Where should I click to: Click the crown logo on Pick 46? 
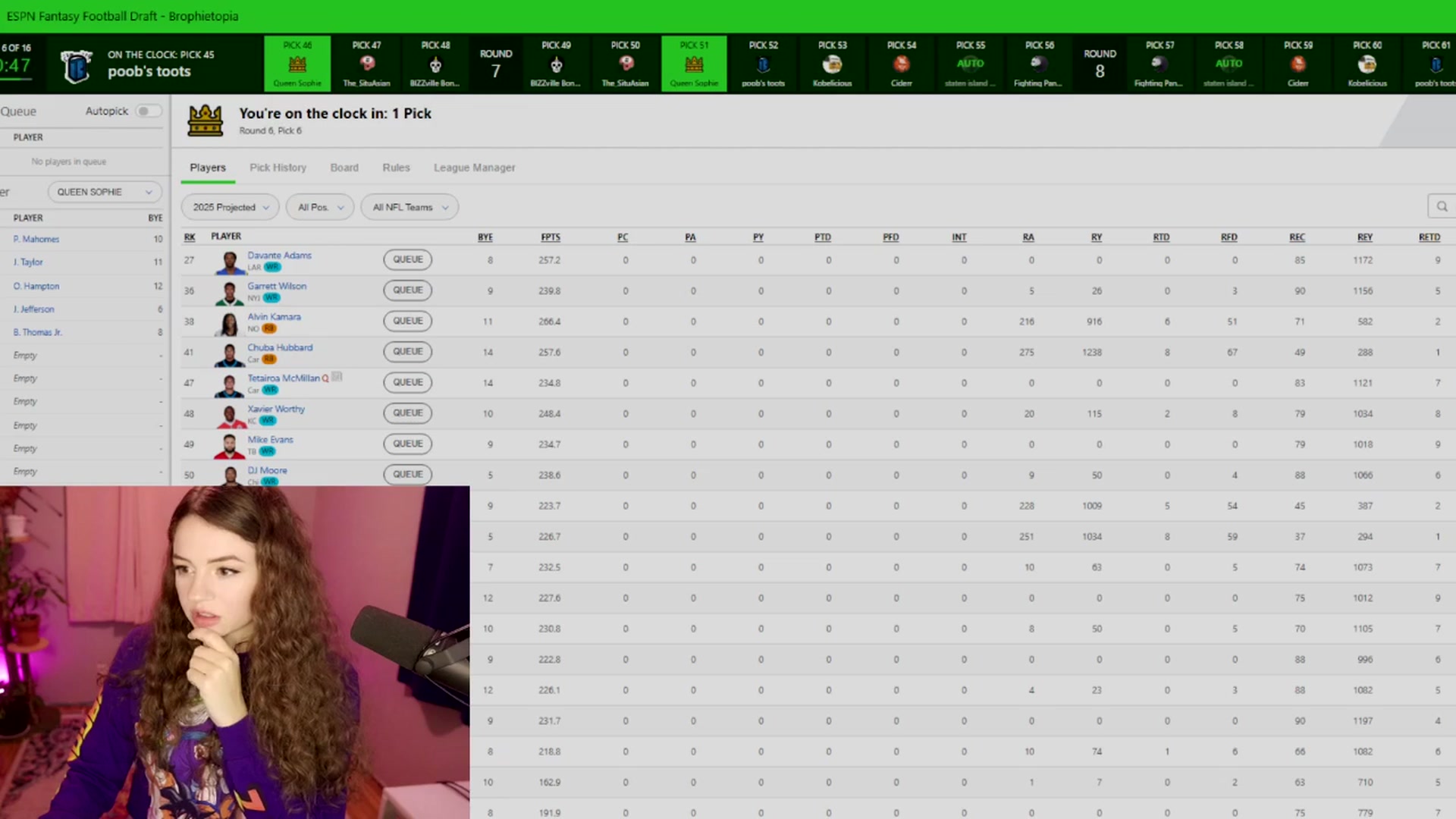click(x=297, y=64)
